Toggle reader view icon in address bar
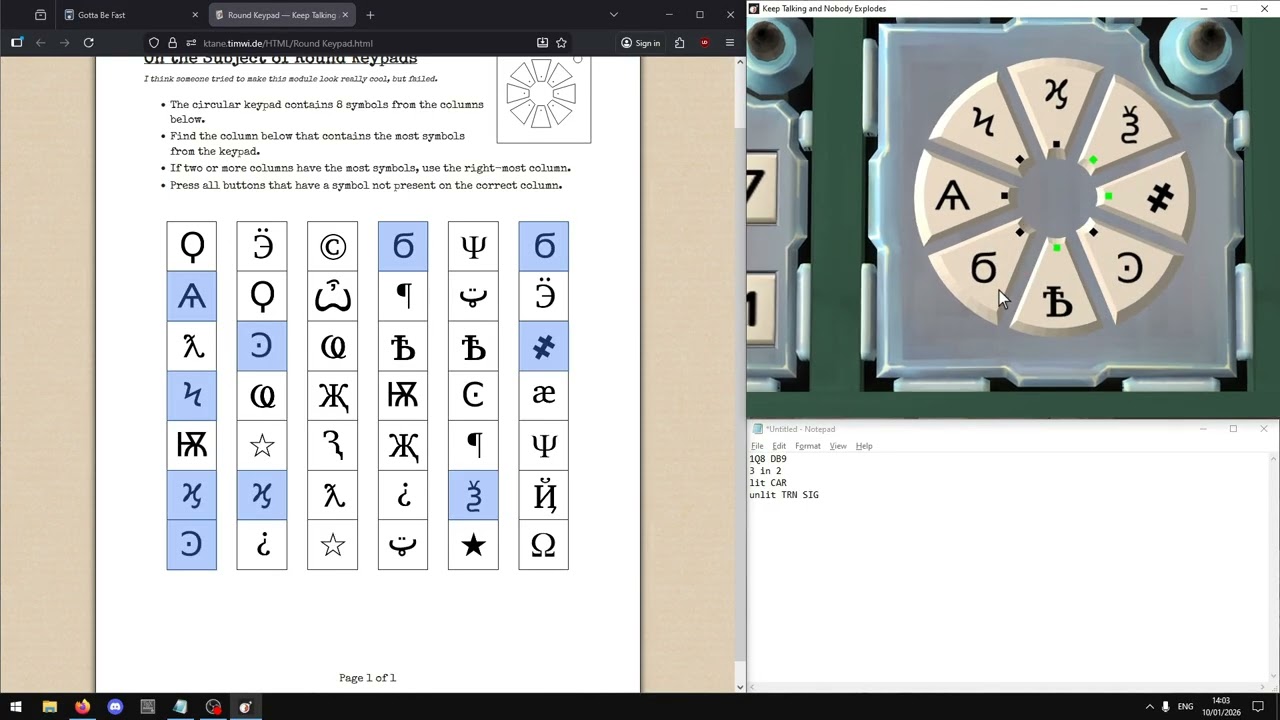The width and height of the screenshot is (1280, 720). pos(542,43)
